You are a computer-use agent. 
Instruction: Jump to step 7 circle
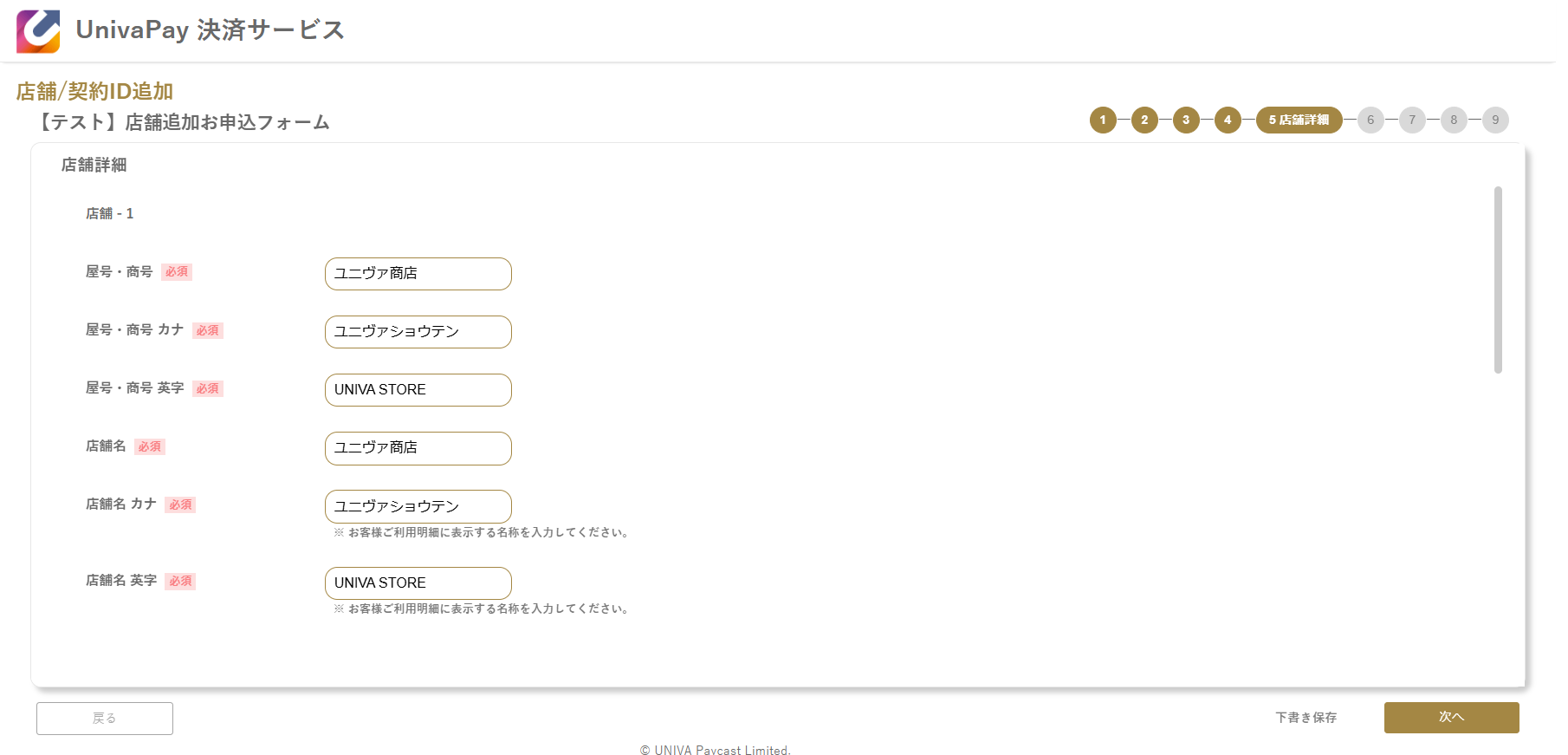click(x=1412, y=120)
